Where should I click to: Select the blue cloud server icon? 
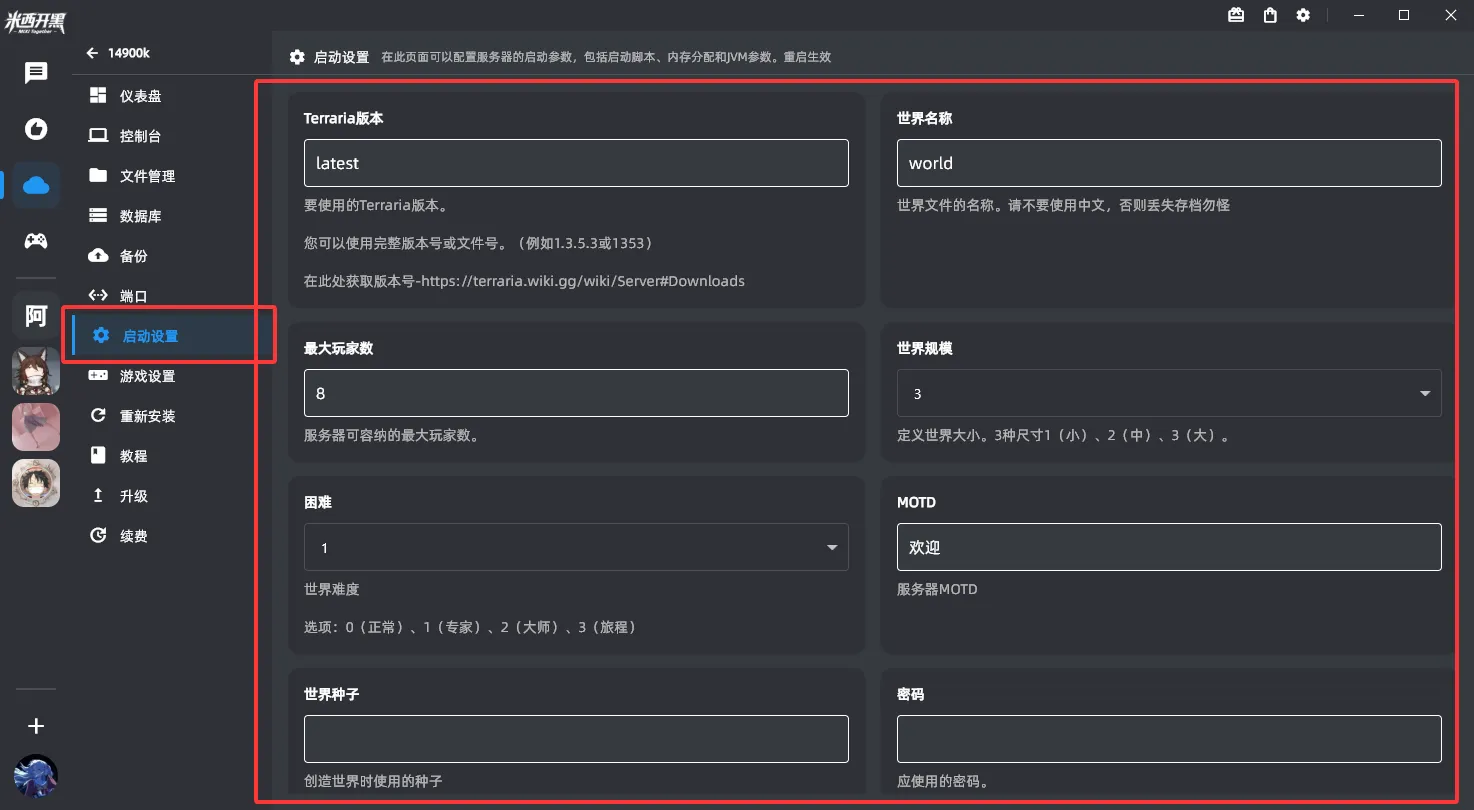point(36,185)
